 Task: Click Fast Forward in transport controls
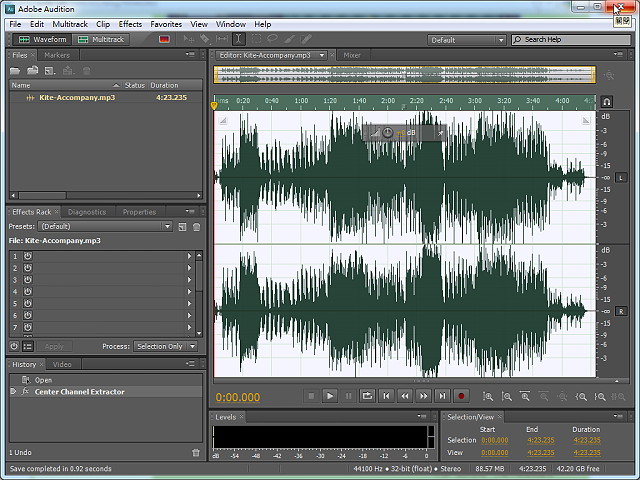(424, 396)
